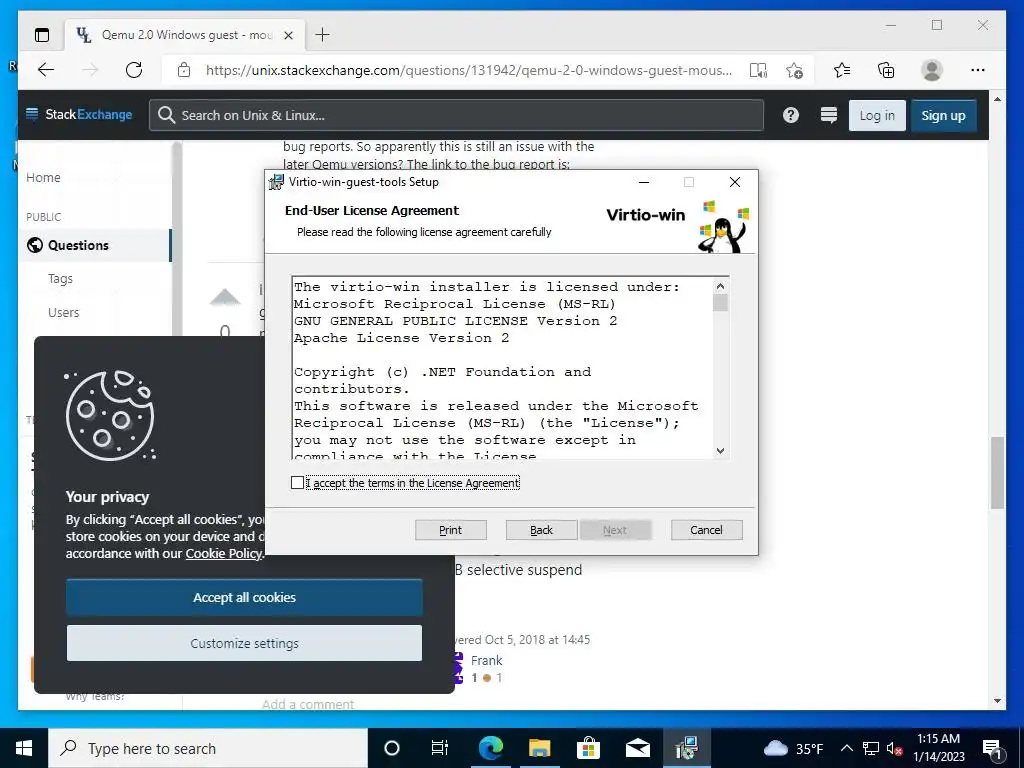
Task: Click the Stack Exchange logo
Action: coord(79,114)
